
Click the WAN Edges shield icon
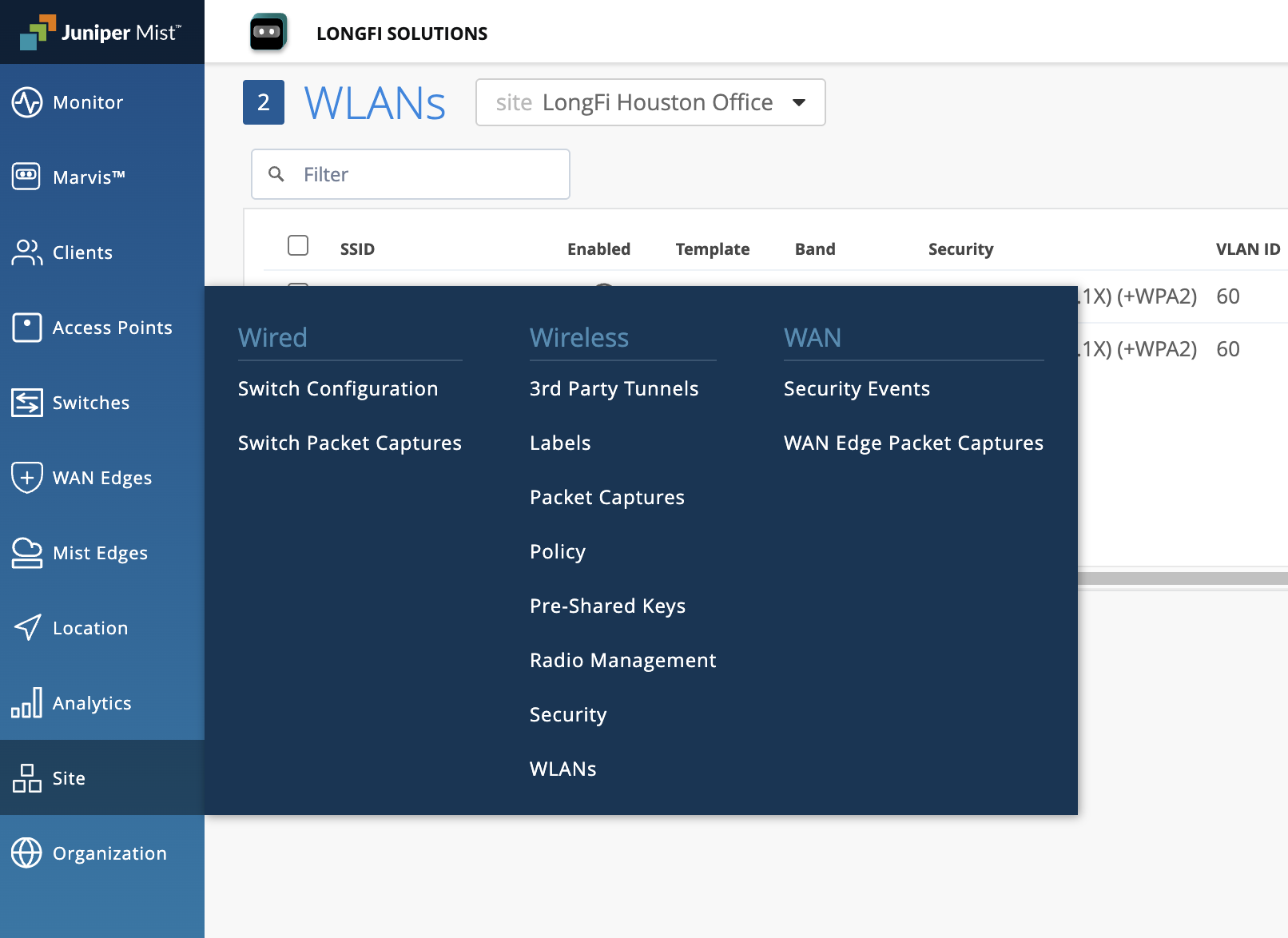pos(27,477)
